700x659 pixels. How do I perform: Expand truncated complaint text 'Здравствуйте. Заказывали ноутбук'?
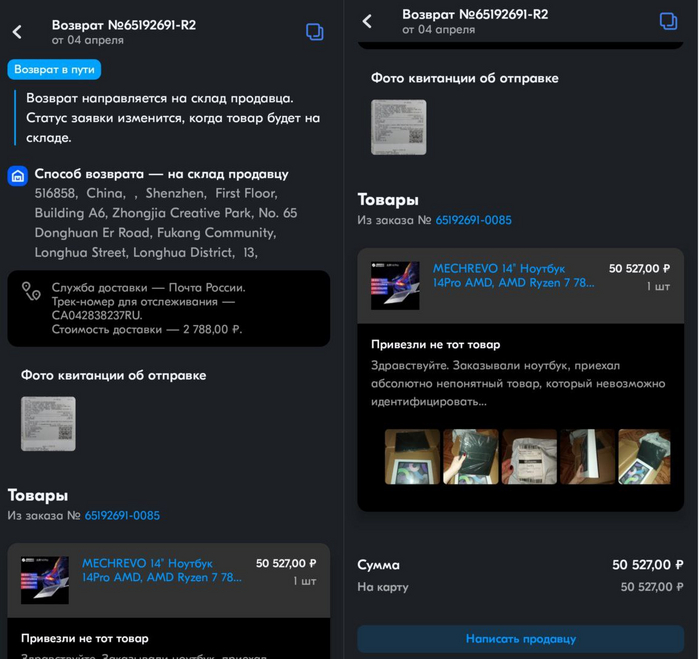518,384
